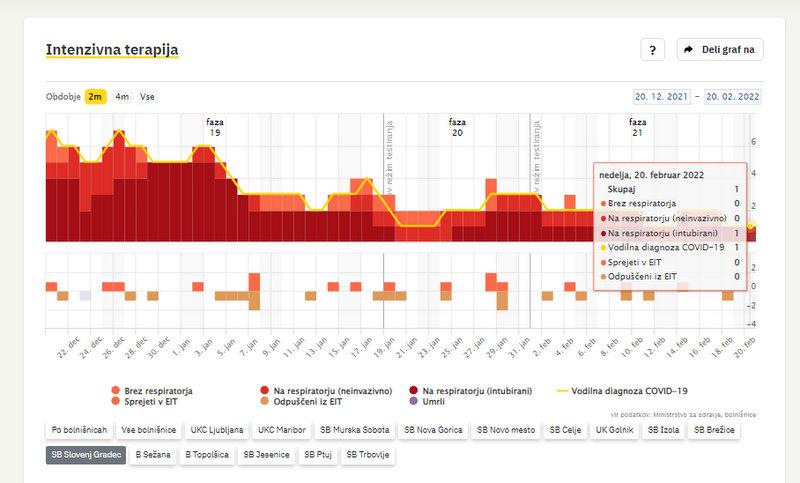This screenshot has width=800, height=483.
Task: Switch to Vse bolnišnice view
Action: click(x=148, y=430)
